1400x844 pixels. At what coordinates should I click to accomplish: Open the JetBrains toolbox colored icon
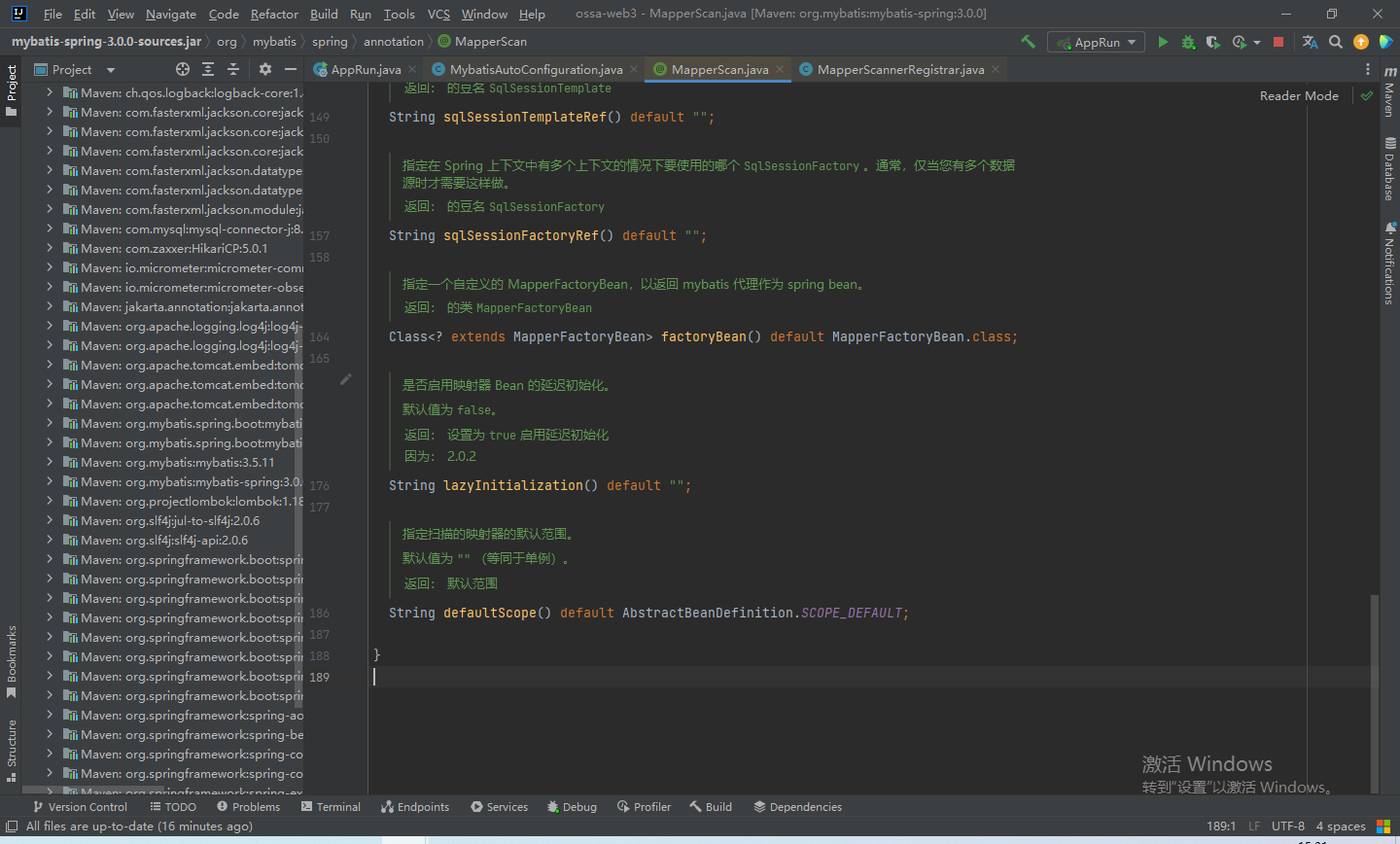pyautogui.click(x=1385, y=42)
